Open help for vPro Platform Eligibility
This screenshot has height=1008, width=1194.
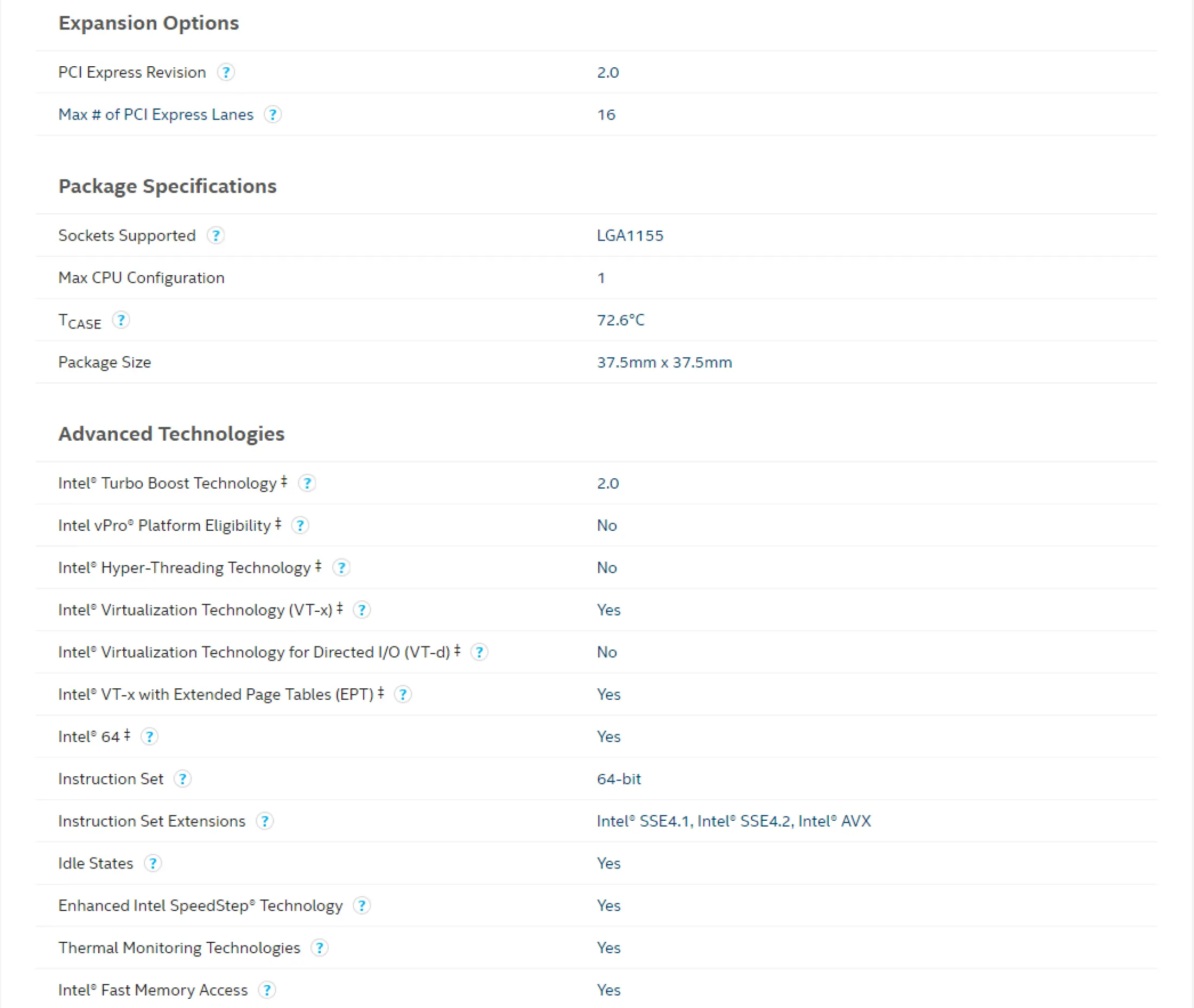click(300, 526)
